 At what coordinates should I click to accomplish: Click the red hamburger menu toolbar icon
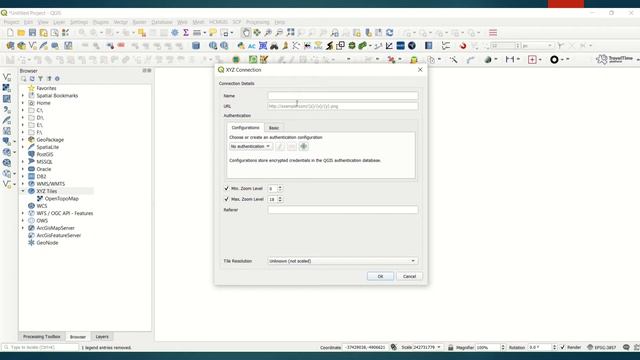tap(493, 33)
